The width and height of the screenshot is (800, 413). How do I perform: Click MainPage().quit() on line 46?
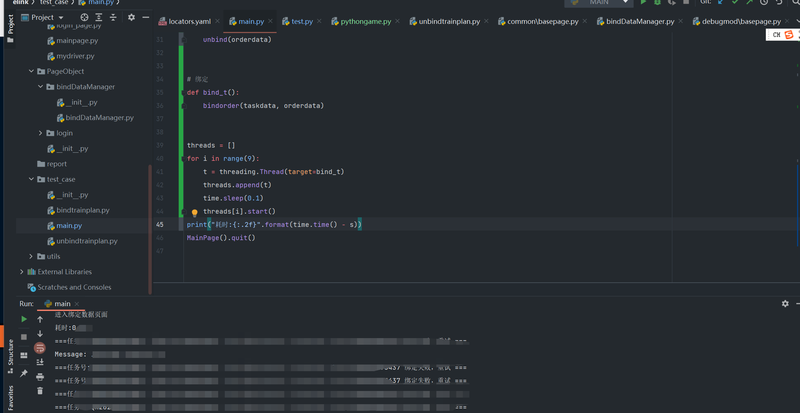pos(221,238)
